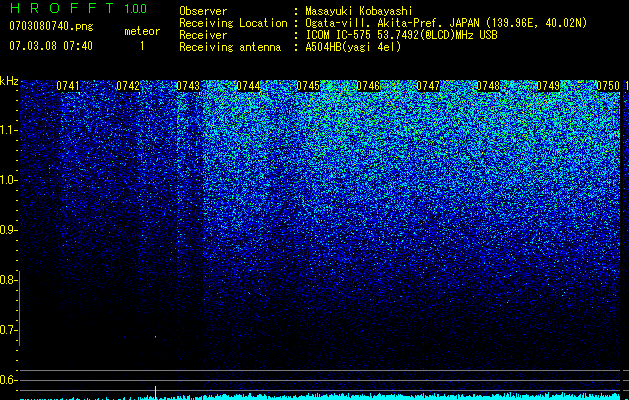Image resolution: width=629 pixels, height=400 pixels.
Task: Click the Receiving antenna label
Action: point(230,47)
